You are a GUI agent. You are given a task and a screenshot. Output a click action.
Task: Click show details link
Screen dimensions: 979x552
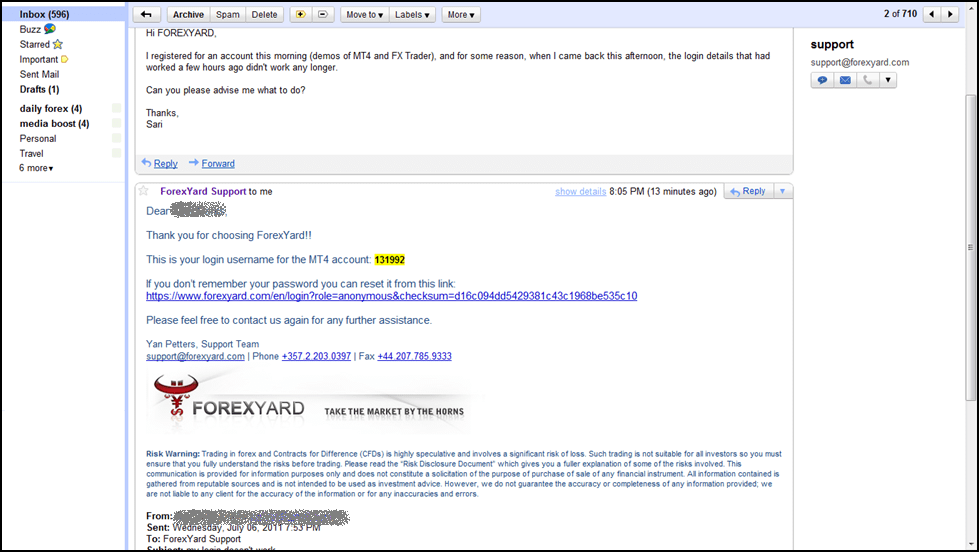[581, 192]
